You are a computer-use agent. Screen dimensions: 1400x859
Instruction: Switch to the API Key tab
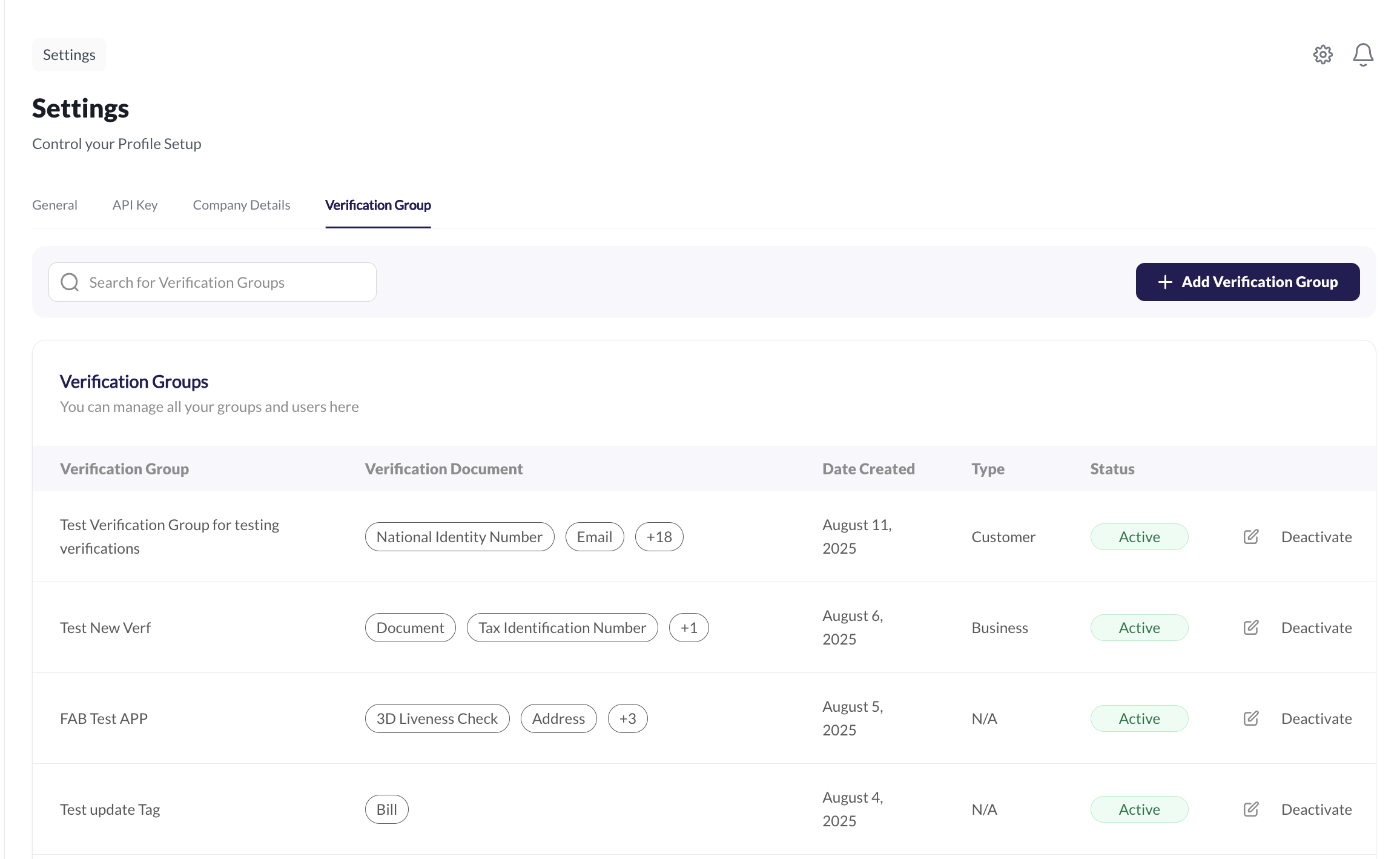[x=134, y=205]
